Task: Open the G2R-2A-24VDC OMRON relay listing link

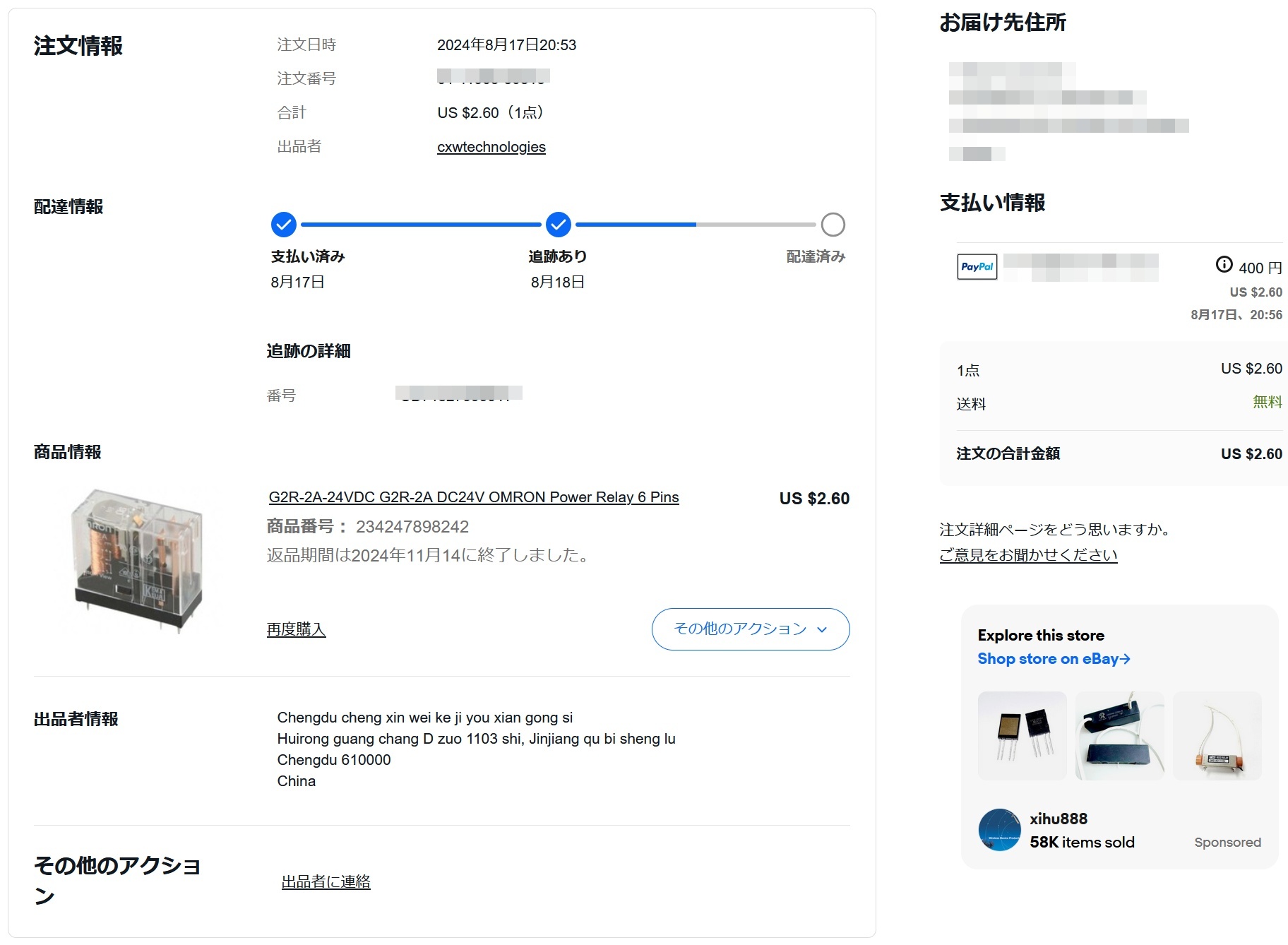Action: tap(473, 497)
